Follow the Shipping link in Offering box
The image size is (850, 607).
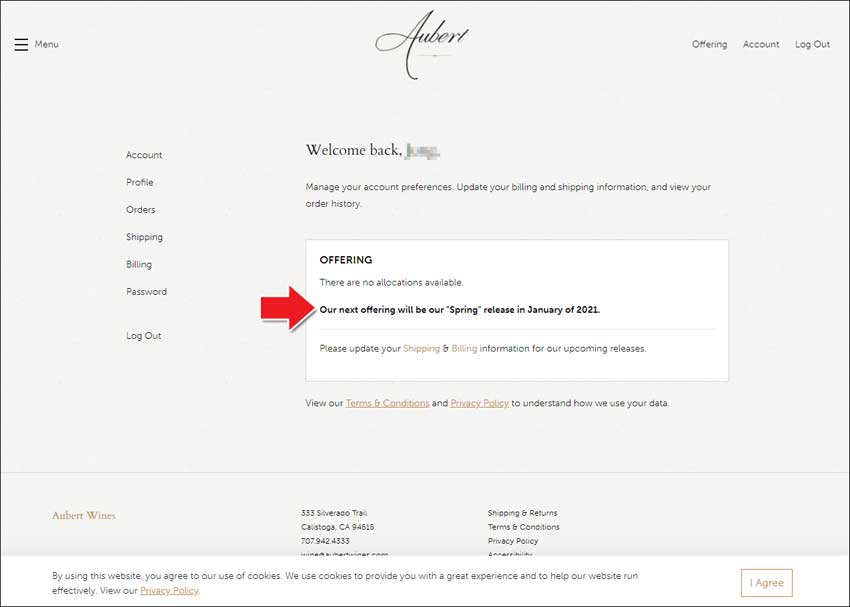pos(421,348)
